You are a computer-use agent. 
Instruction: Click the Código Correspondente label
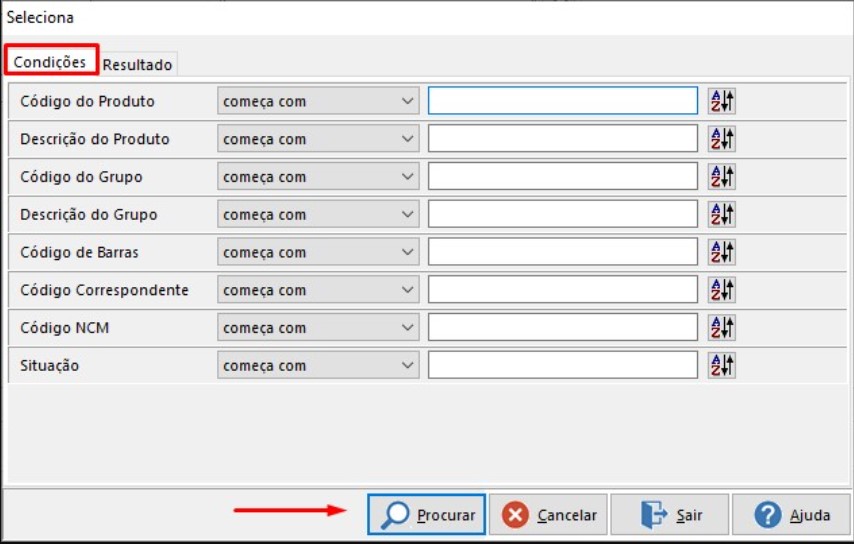coord(105,290)
